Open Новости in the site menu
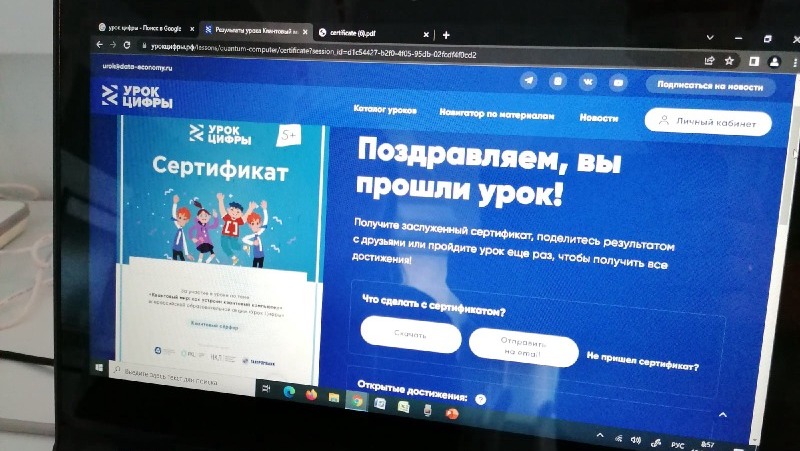This screenshot has height=451, width=800. coord(598,118)
